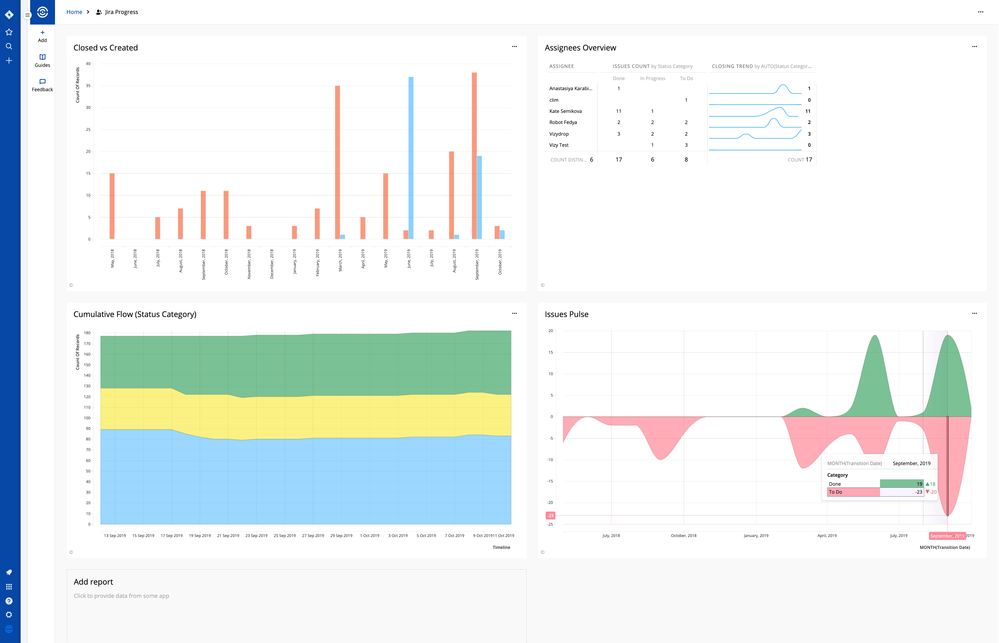Image resolution: width=999 pixels, height=643 pixels.
Task: Click the announcements megaphone icon at bottom
Action: point(8,572)
